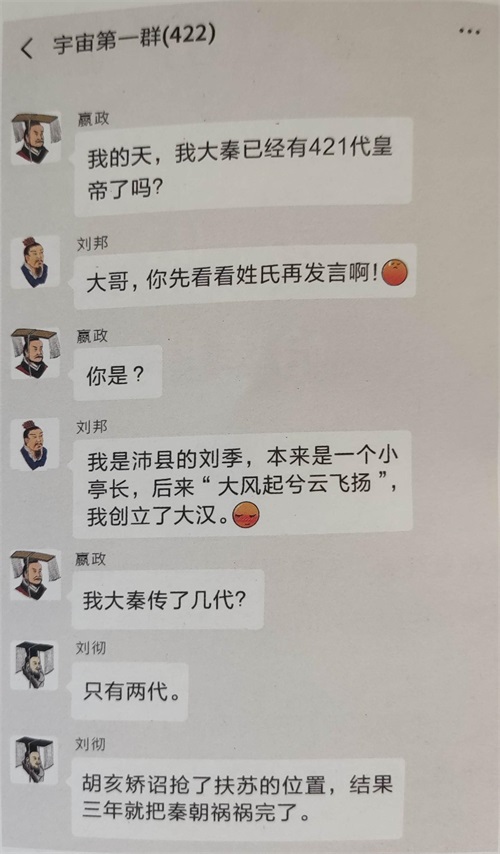Tap 刘邦's avatar next to the 大哥 message

35,263
